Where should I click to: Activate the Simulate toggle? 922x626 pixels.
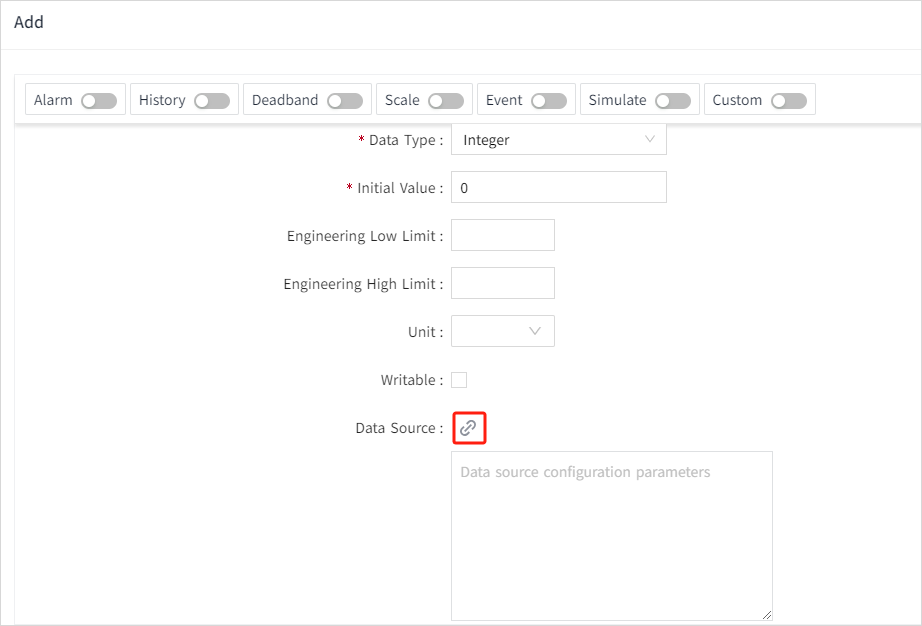(x=673, y=101)
